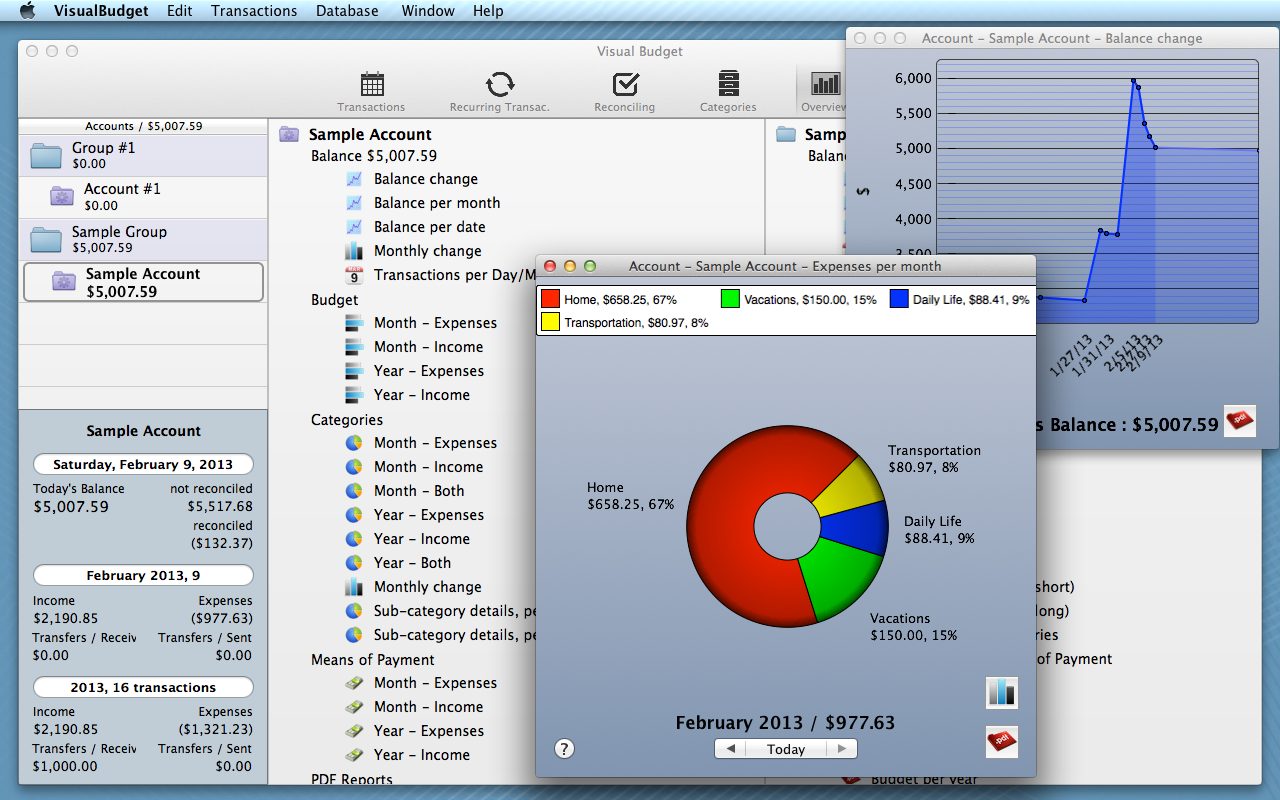Click the green Vacations pie slice
Viewport: 1280px width, 800px height.
(835, 587)
